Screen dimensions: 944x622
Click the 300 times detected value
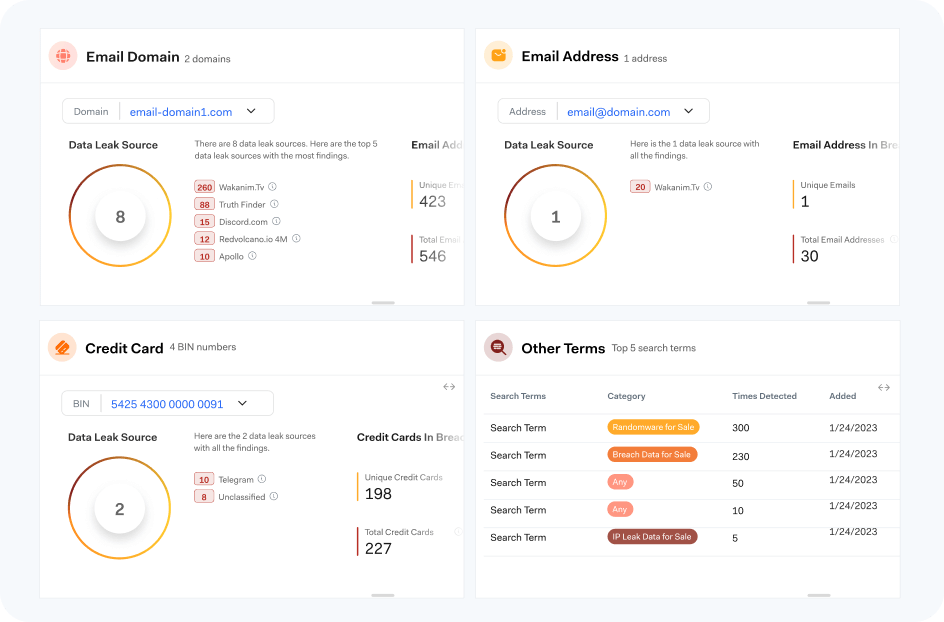click(x=741, y=428)
